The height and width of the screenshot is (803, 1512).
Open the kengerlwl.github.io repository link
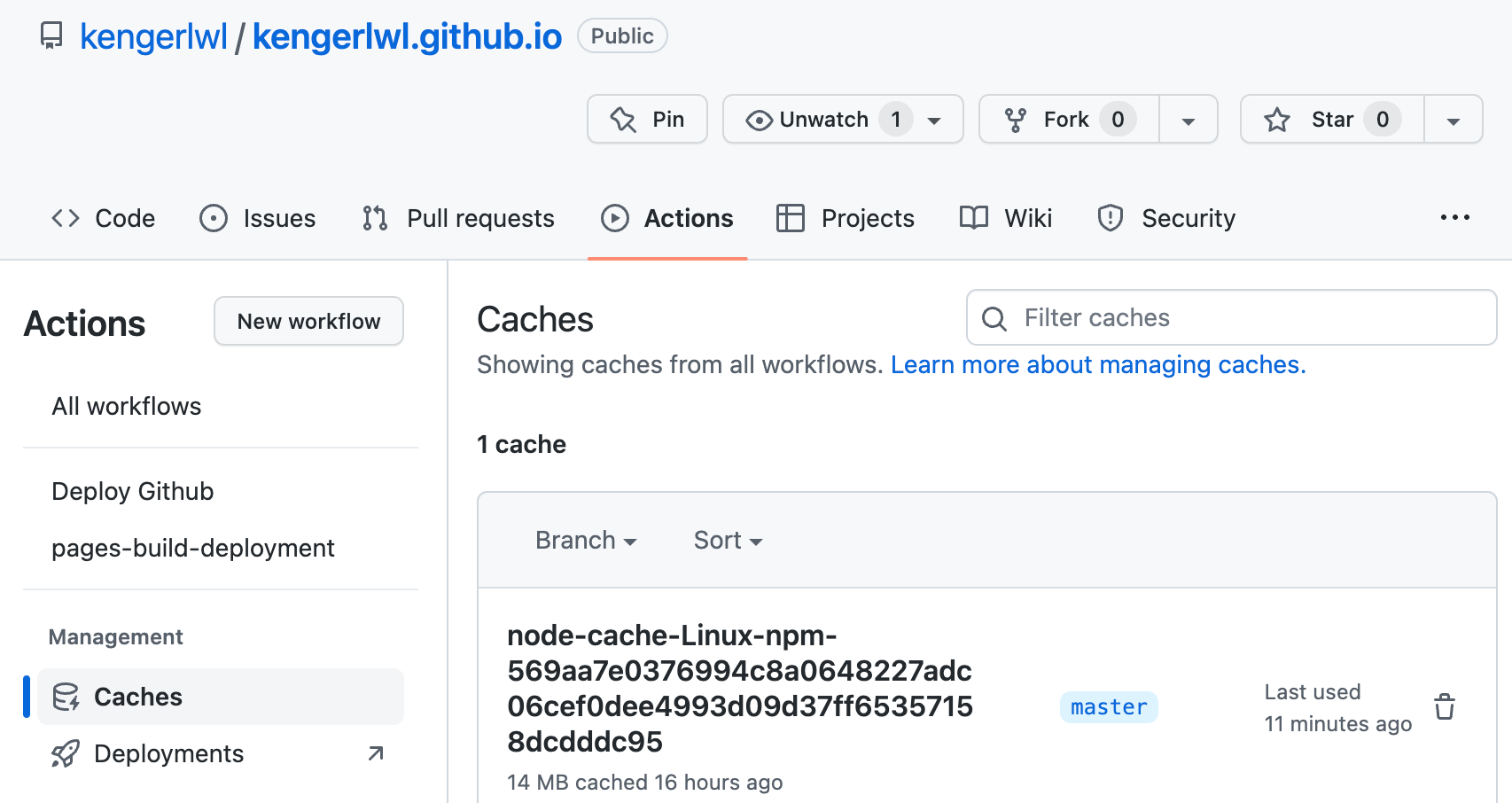coord(407,36)
